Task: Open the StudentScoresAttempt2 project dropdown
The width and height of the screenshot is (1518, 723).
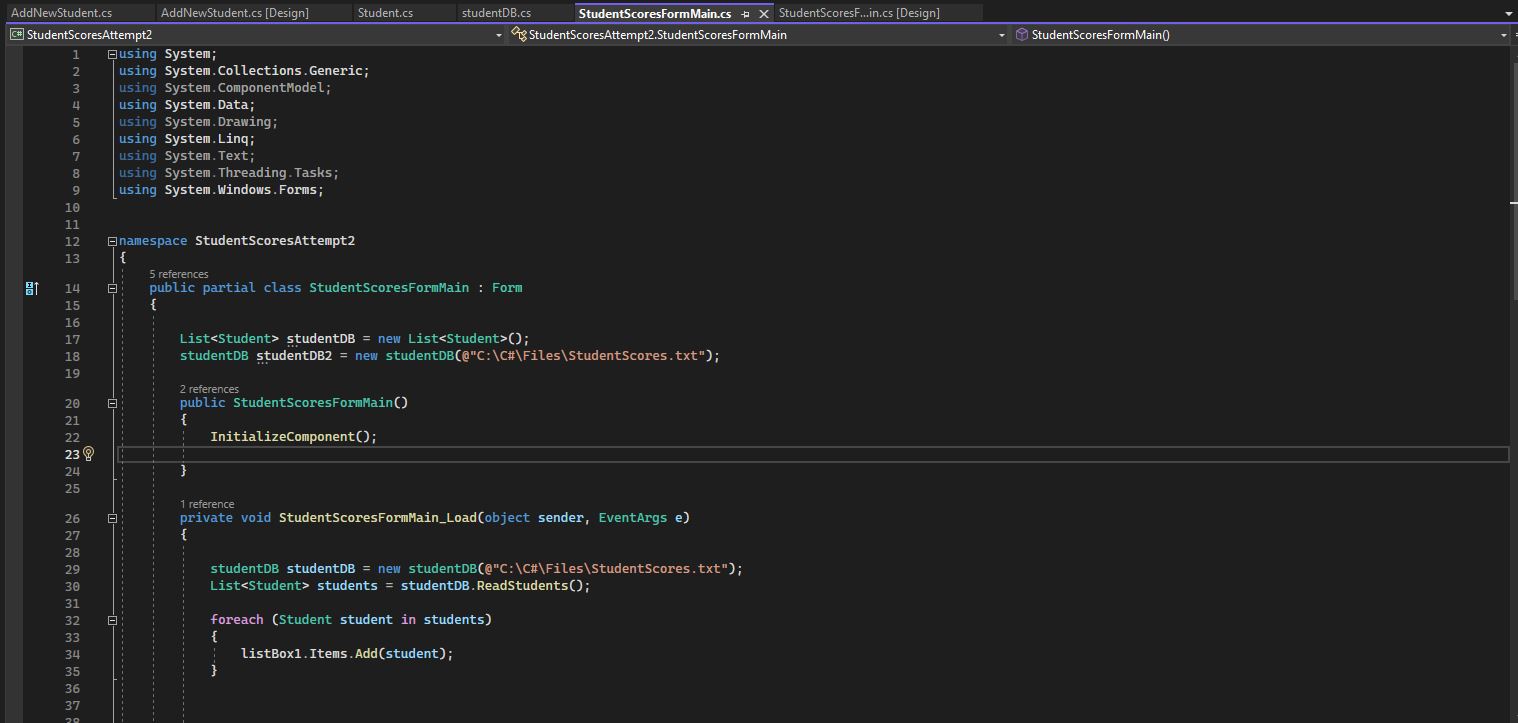Action: (499, 35)
